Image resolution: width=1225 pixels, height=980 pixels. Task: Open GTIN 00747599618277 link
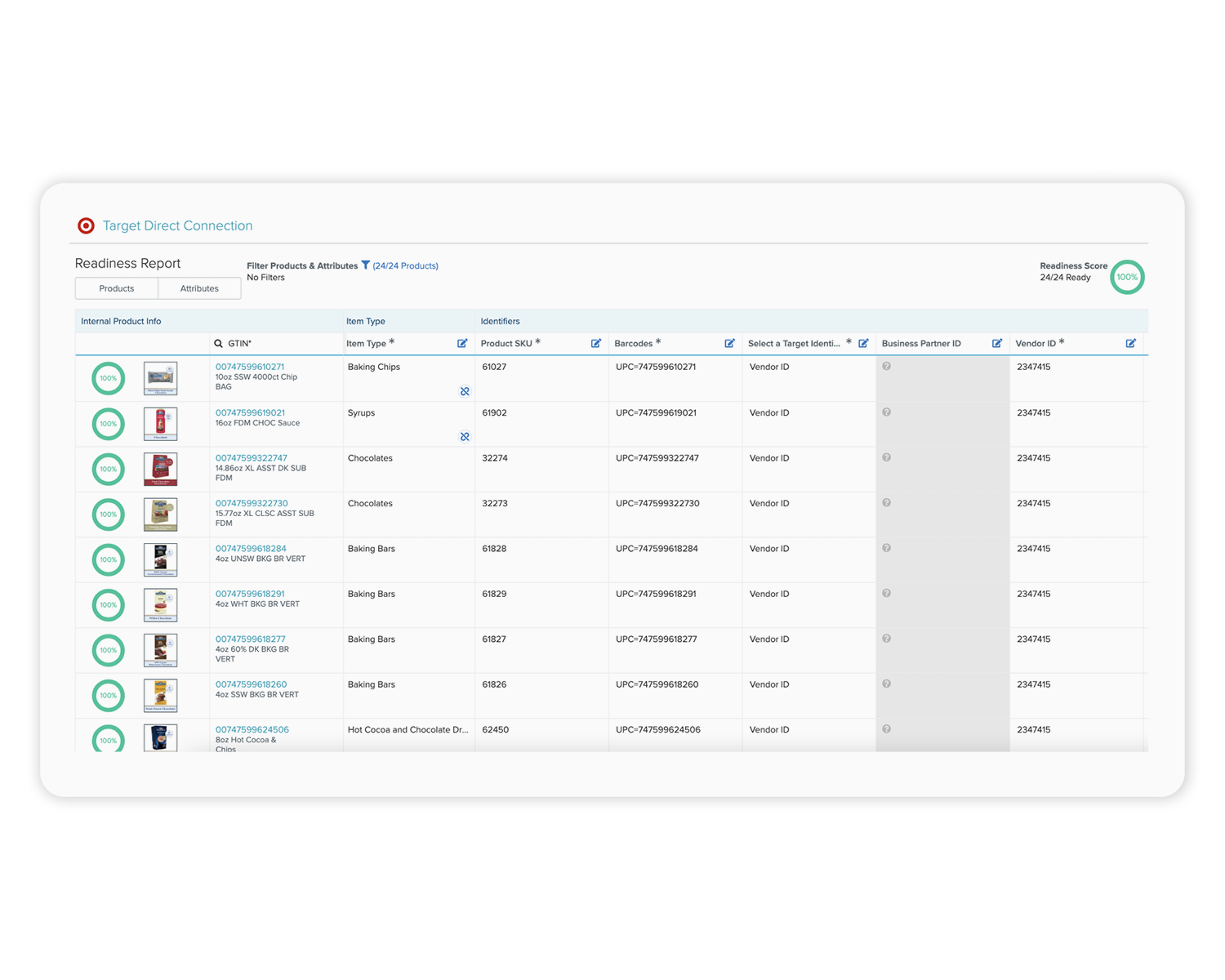pyautogui.click(x=251, y=639)
